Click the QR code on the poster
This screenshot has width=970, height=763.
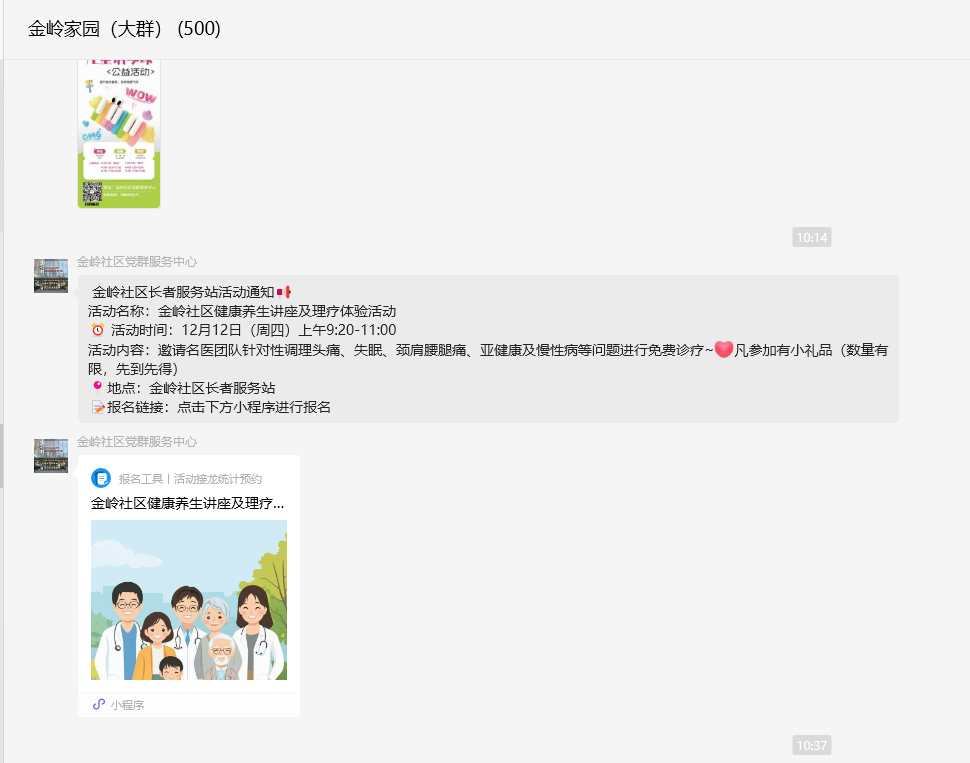click(92, 192)
